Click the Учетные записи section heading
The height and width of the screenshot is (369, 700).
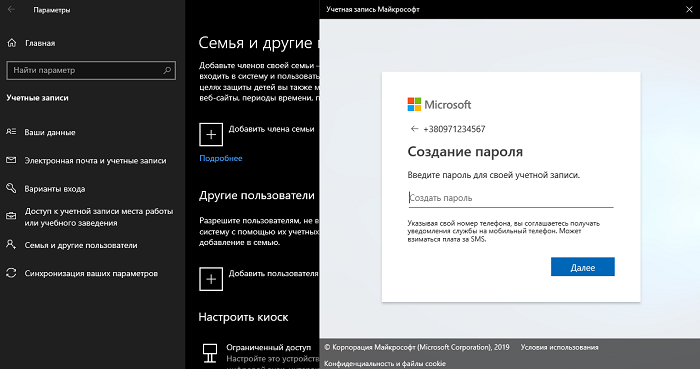click(x=38, y=98)
